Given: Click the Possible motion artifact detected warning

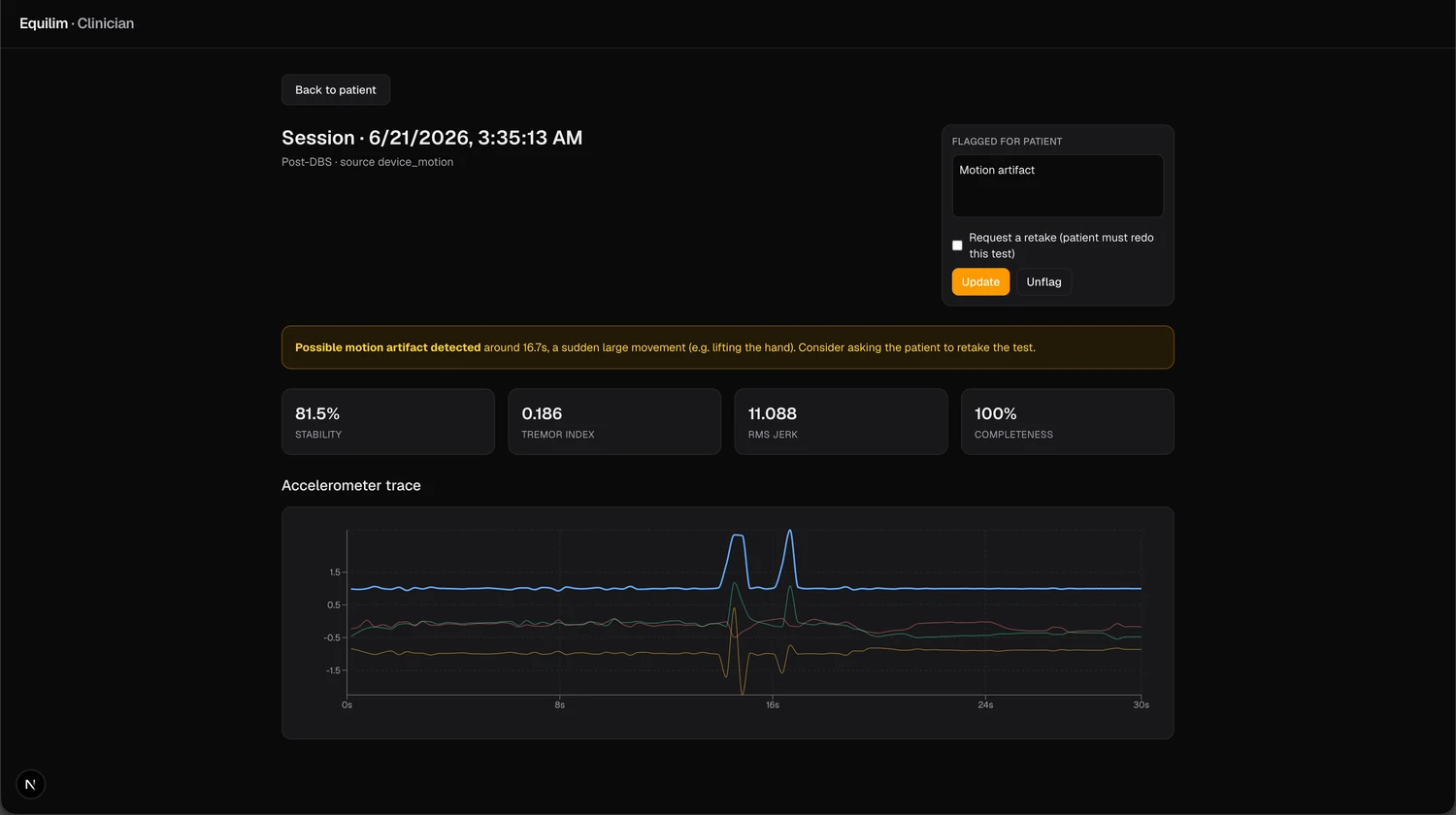Looking at the screenshot, I should tap(728, 347).
